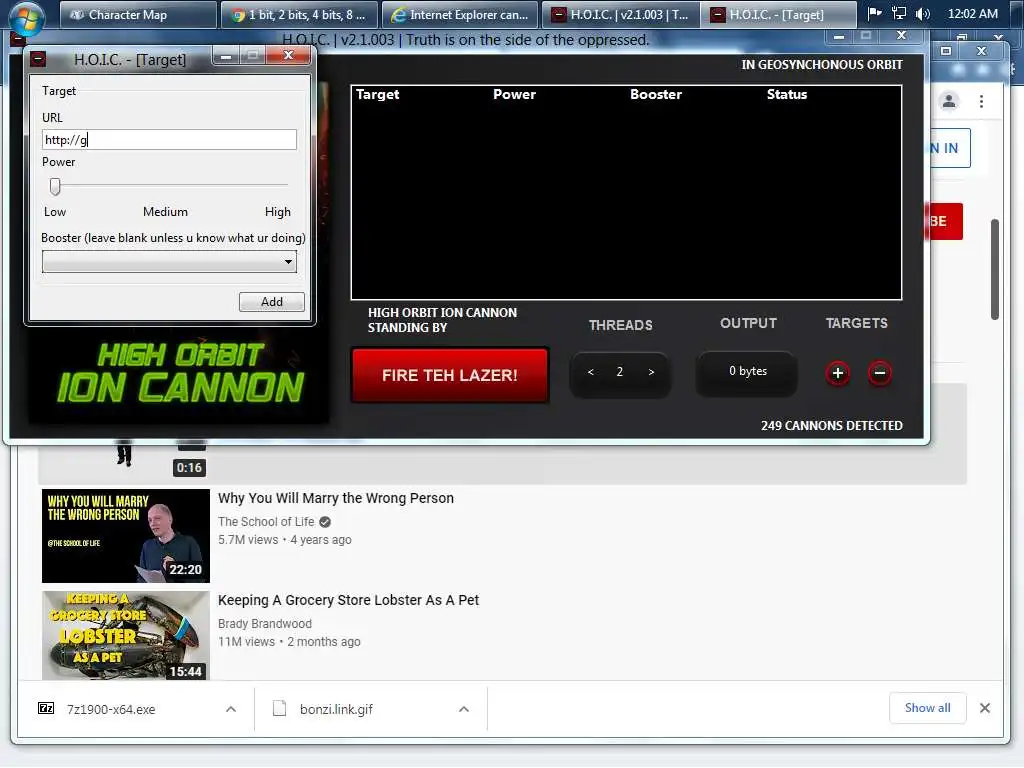Viewport: 1024px width, 768px height.
Task: Click the URL input field
Action: 169,139
